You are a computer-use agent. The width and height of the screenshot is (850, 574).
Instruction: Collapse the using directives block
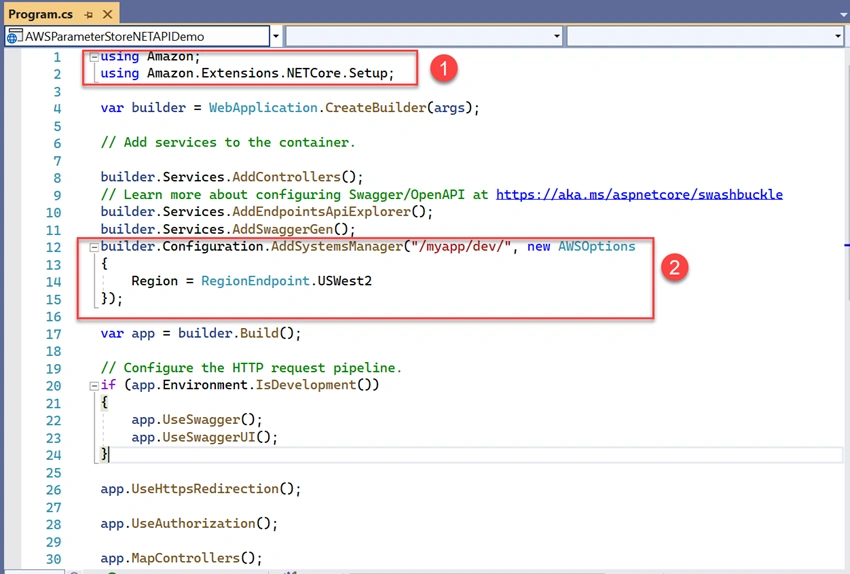coord(94,56)
